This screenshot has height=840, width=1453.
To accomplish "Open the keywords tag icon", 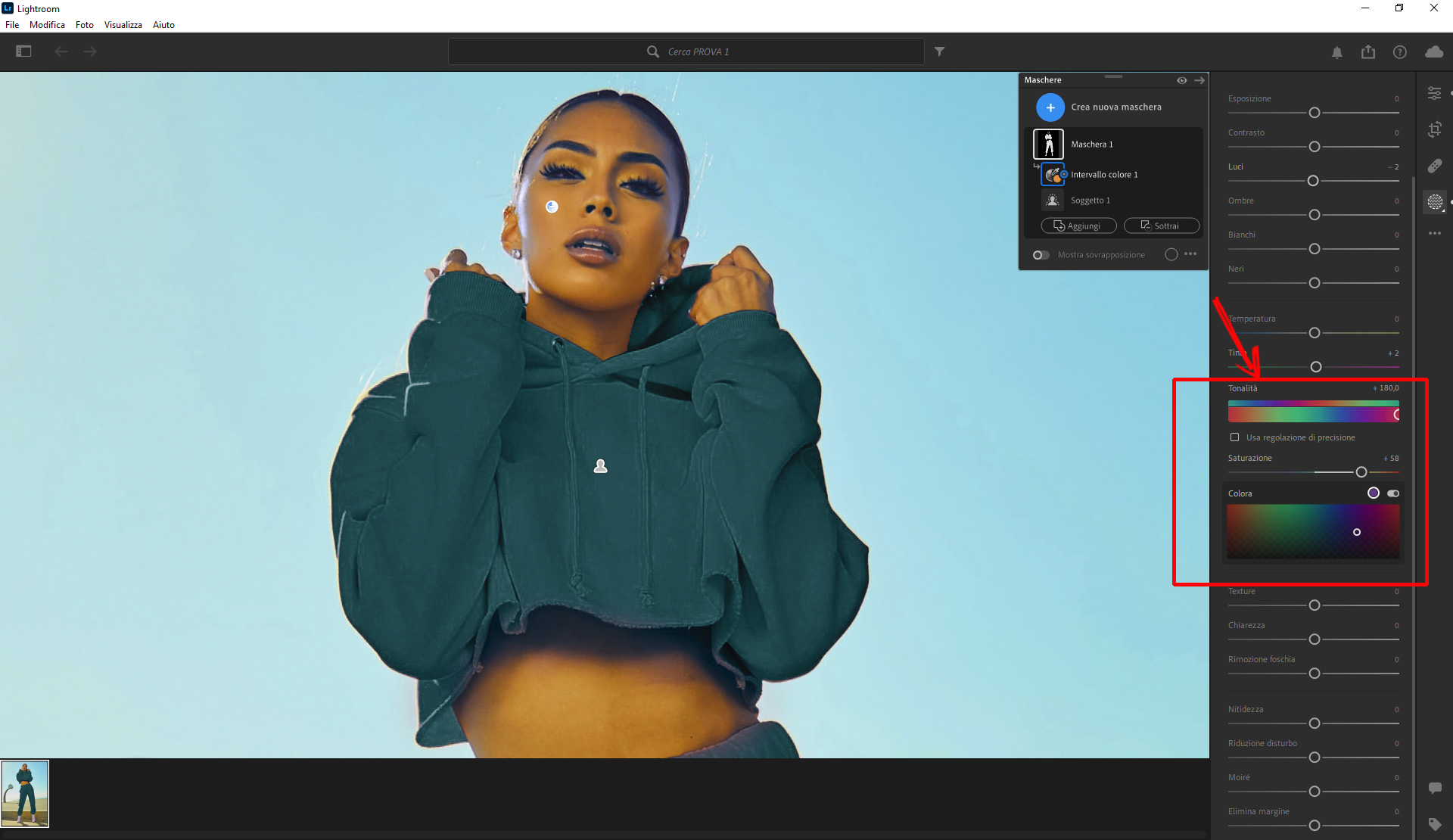I will click(1434, 824).
